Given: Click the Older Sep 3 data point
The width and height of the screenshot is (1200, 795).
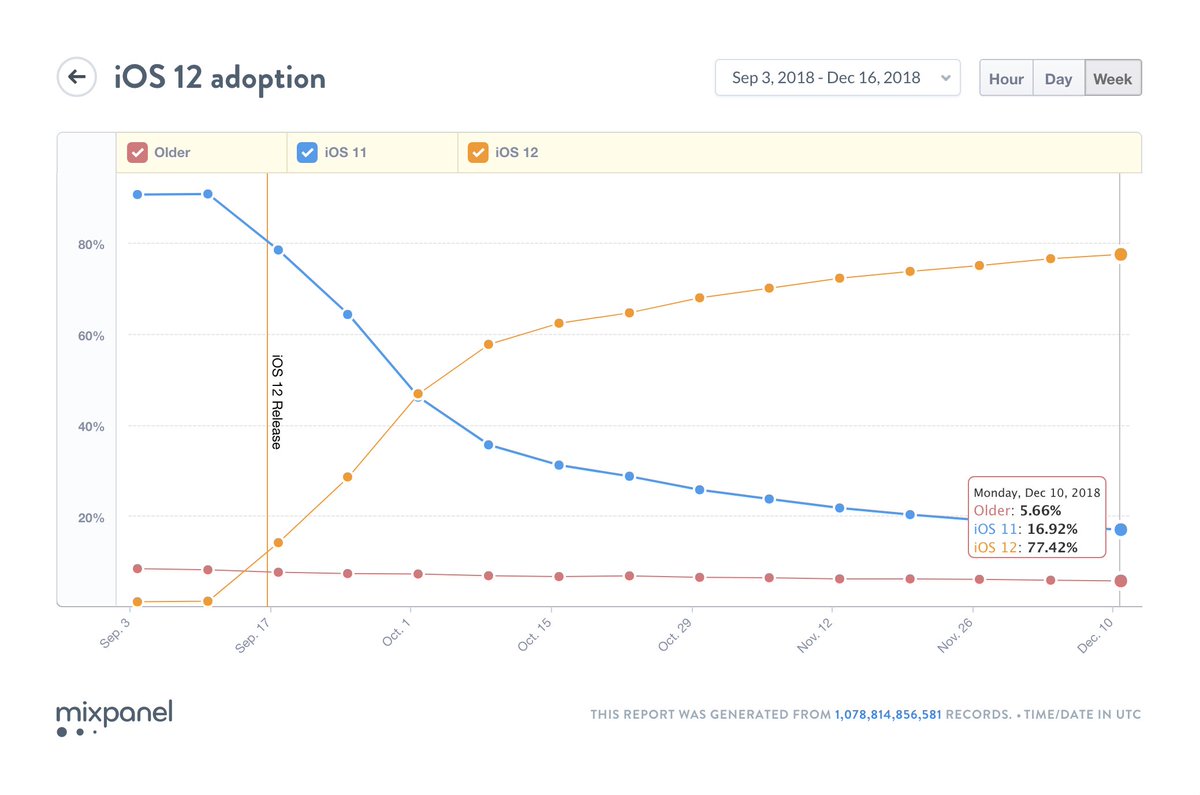Looking at the screenshot, I should tap(137, 568).
